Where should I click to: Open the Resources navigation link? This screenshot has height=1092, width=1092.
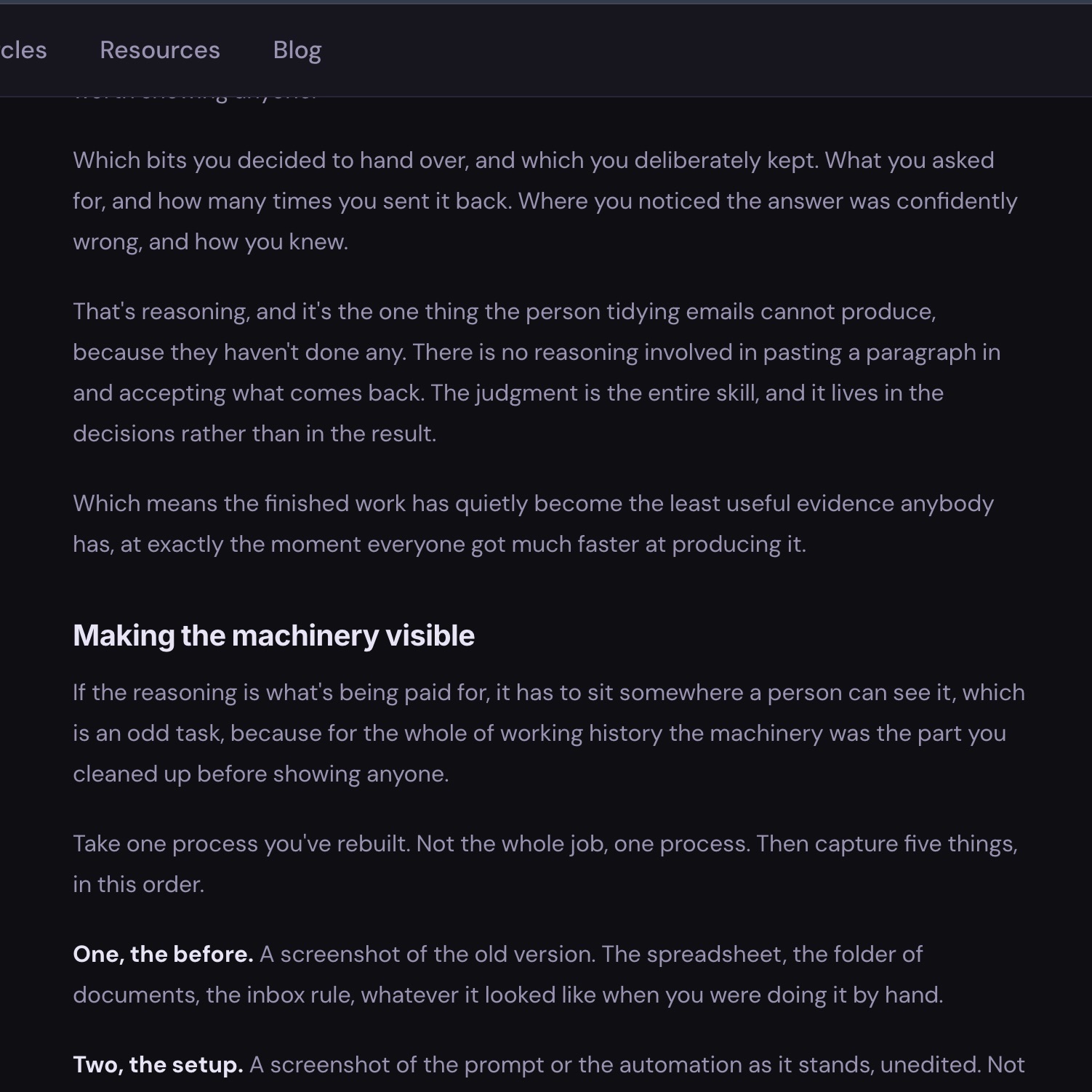tap(160, 50)
